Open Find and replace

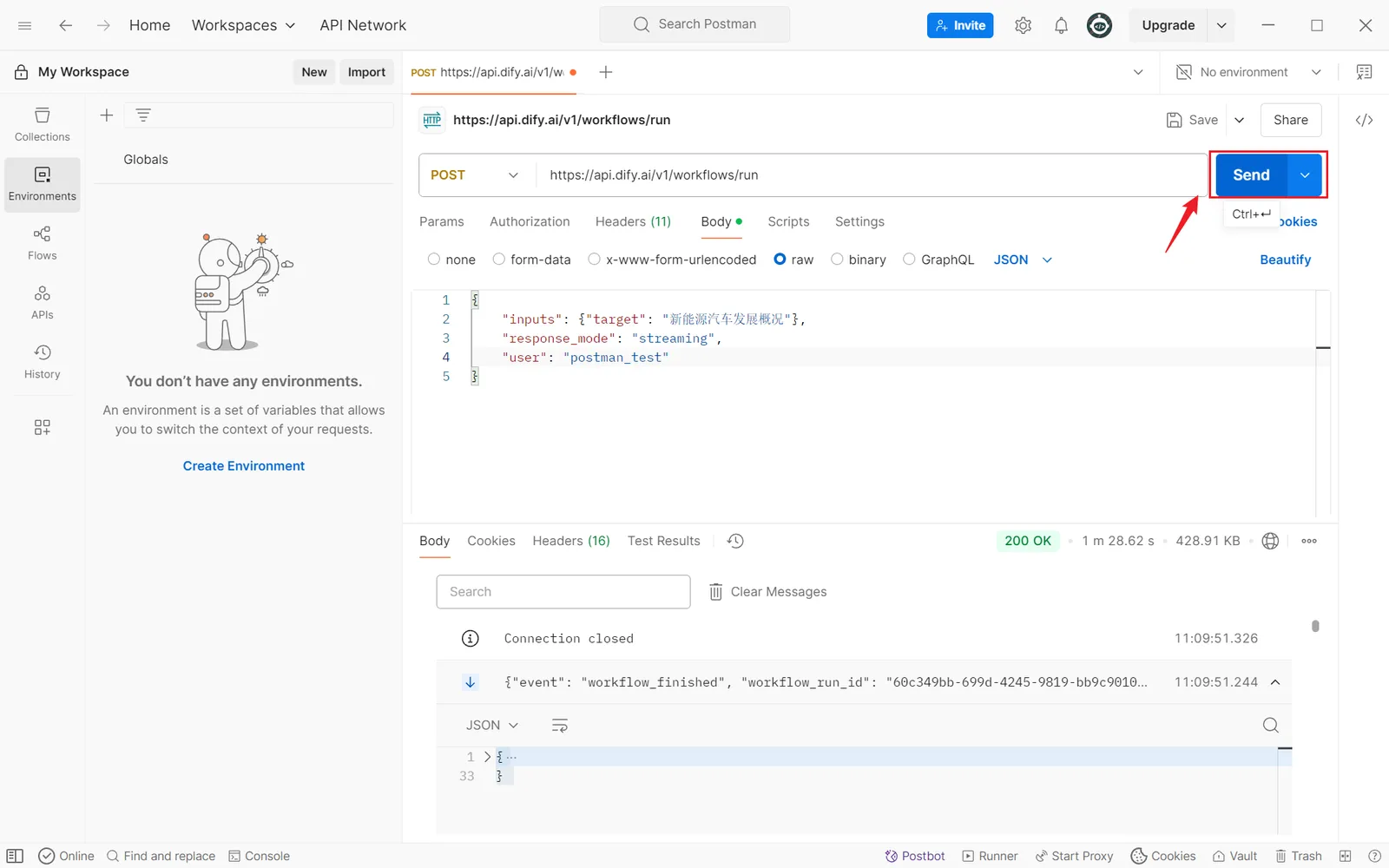click(161, 856)
